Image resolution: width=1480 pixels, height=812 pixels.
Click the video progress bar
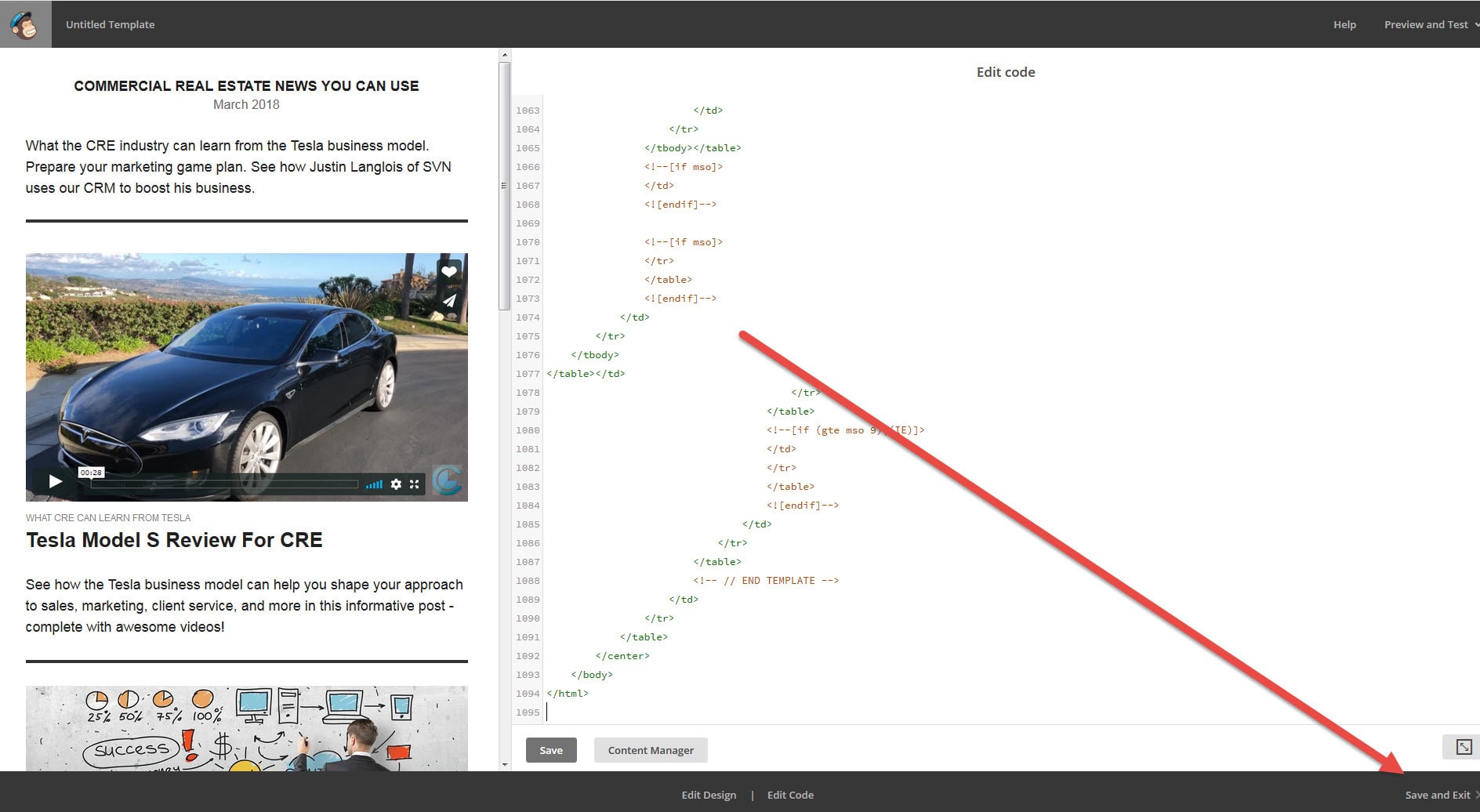224,484
